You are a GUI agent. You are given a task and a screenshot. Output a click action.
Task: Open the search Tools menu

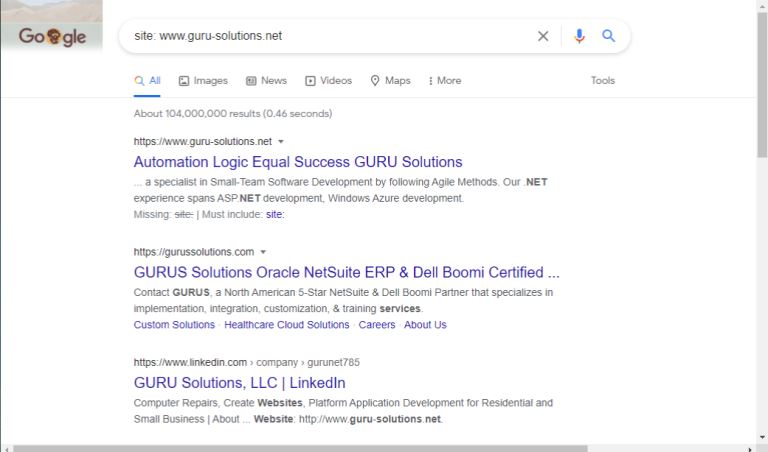click(x=602, y=81)
